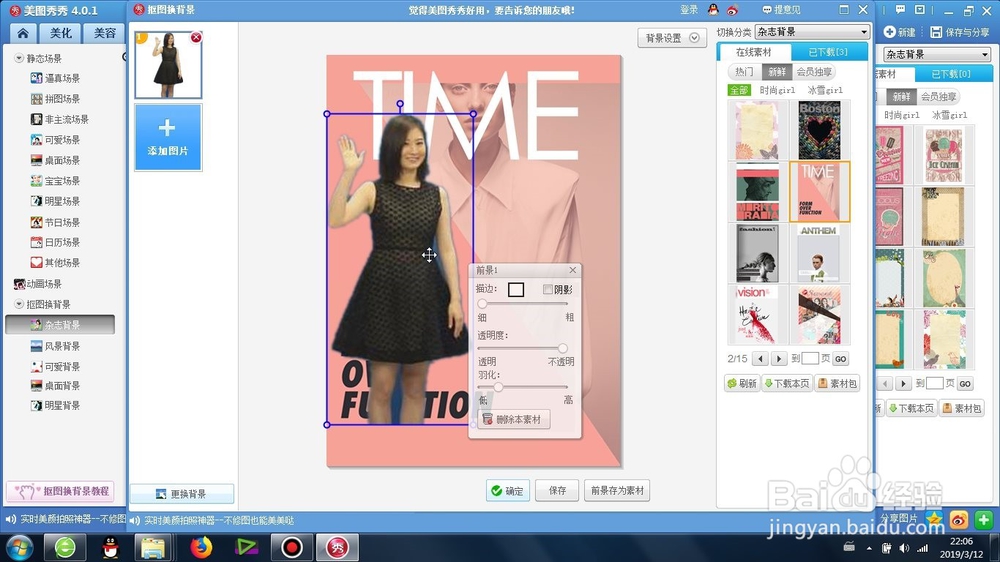
Task: Click the Weibo share icon
Action: click(959, 520)
